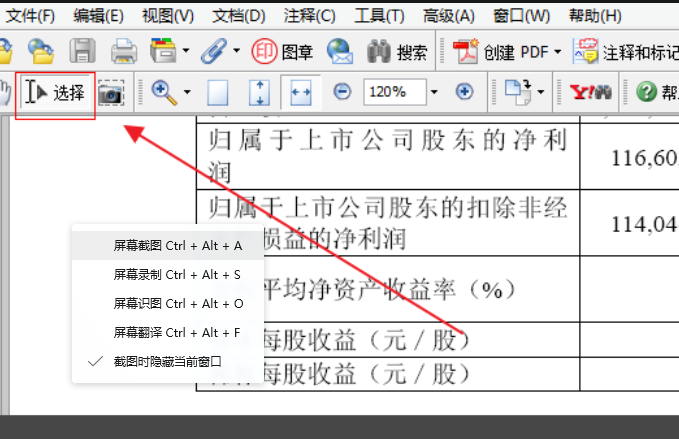Screen dimensions: 679x439
Task: Click the rotate pages icon
Action: (517, 92)
